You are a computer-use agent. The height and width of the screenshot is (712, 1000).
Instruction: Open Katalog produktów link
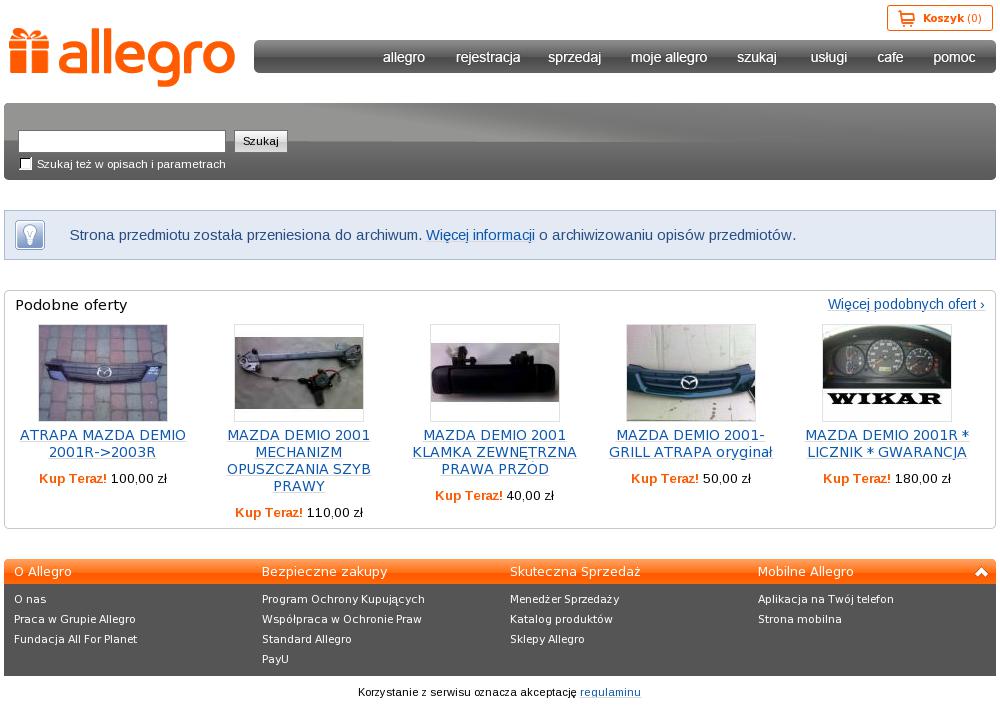tap(561, 619)
